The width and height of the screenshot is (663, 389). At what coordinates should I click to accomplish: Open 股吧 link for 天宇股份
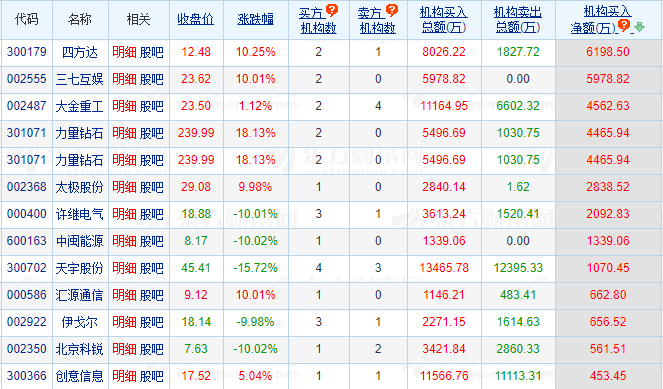151,268
